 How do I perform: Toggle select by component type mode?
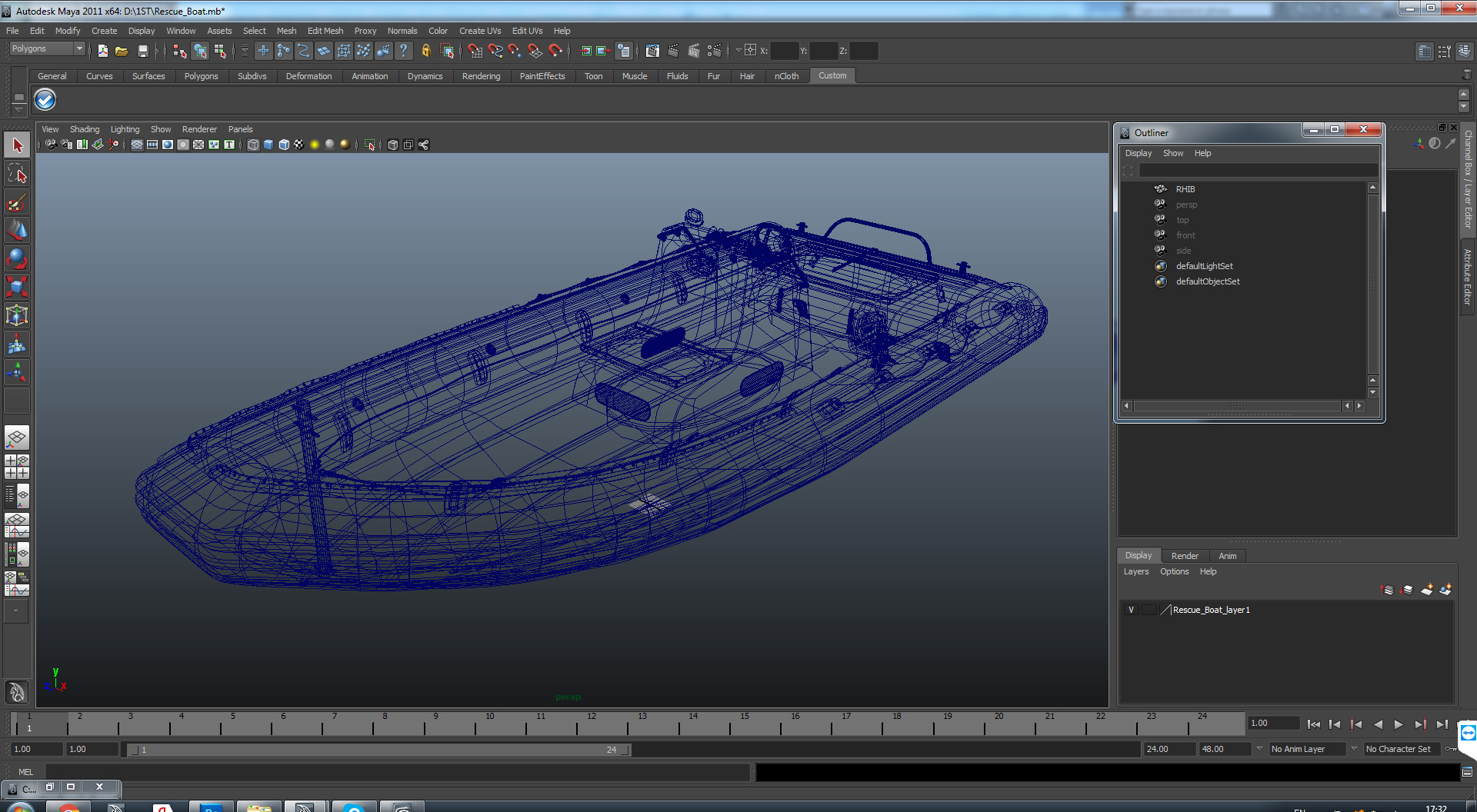pos(221,51)
